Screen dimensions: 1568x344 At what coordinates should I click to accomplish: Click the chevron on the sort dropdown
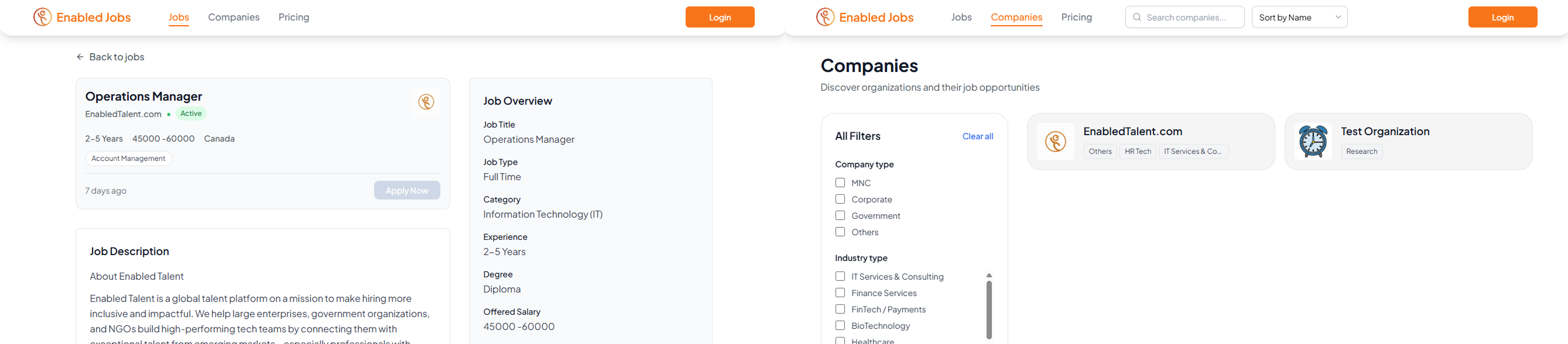(1338, 17)
